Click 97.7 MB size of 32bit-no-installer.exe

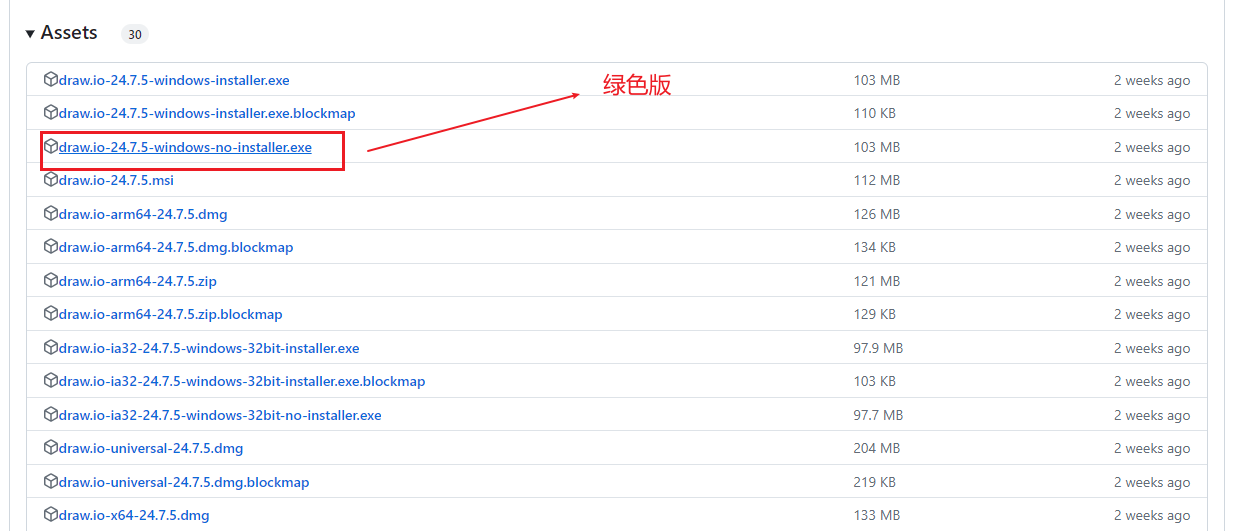tap(878, 415)
